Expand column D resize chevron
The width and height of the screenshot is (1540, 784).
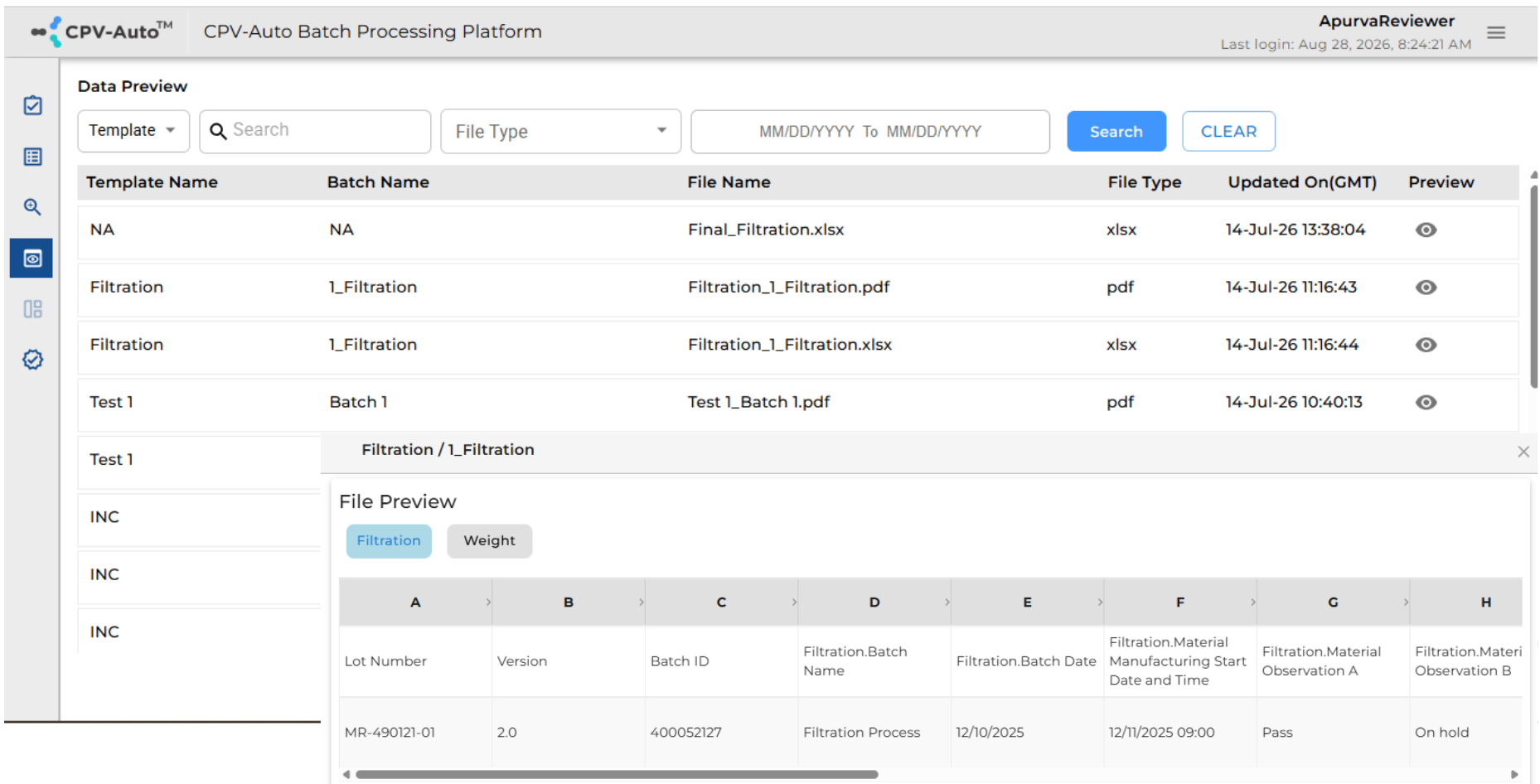947,603
